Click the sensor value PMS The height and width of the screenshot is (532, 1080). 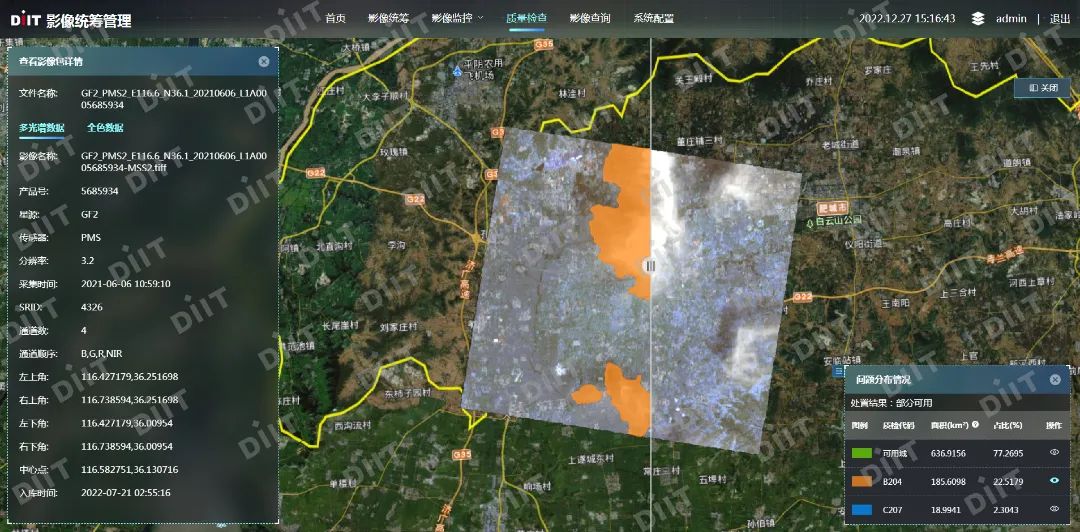coord(91,237)
